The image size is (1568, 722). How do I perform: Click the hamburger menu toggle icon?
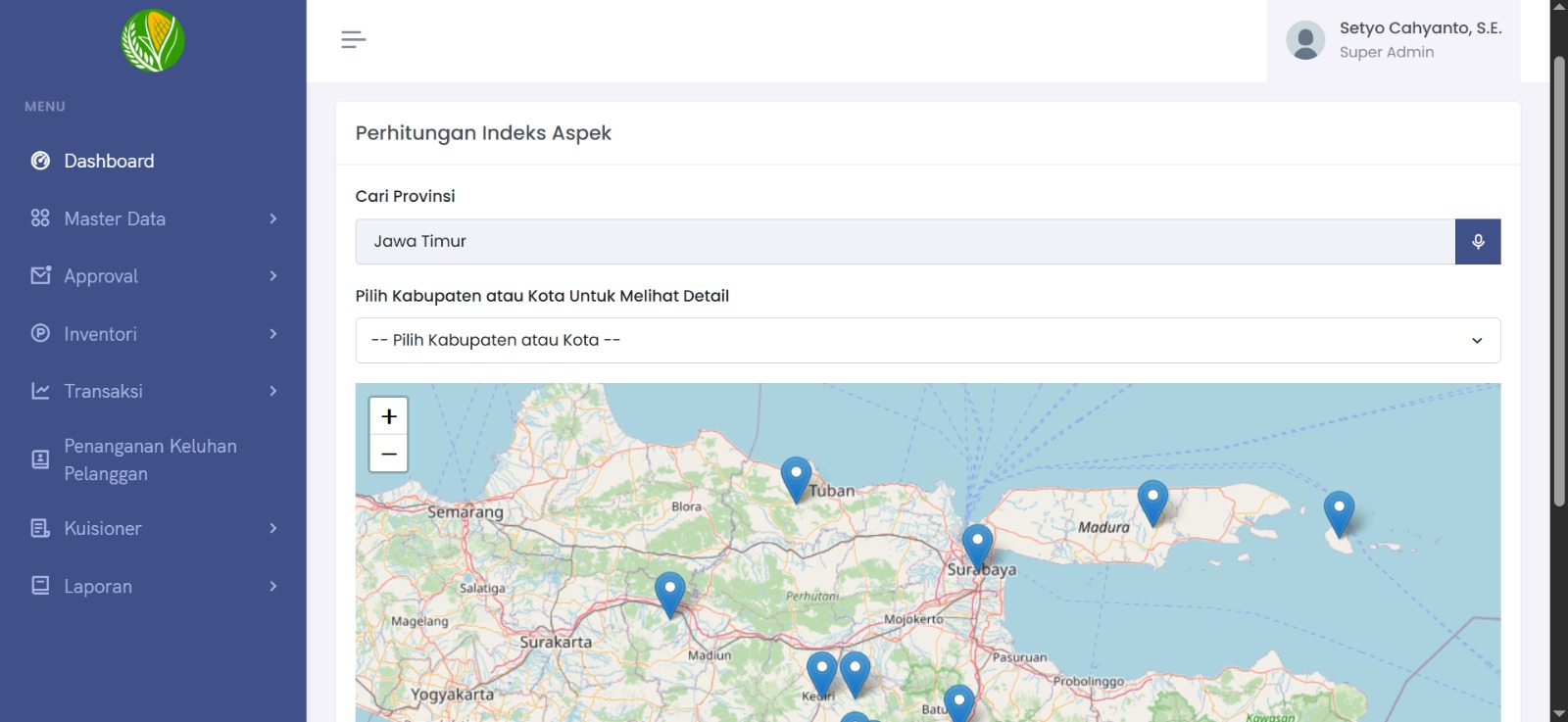tap(353, 39)
